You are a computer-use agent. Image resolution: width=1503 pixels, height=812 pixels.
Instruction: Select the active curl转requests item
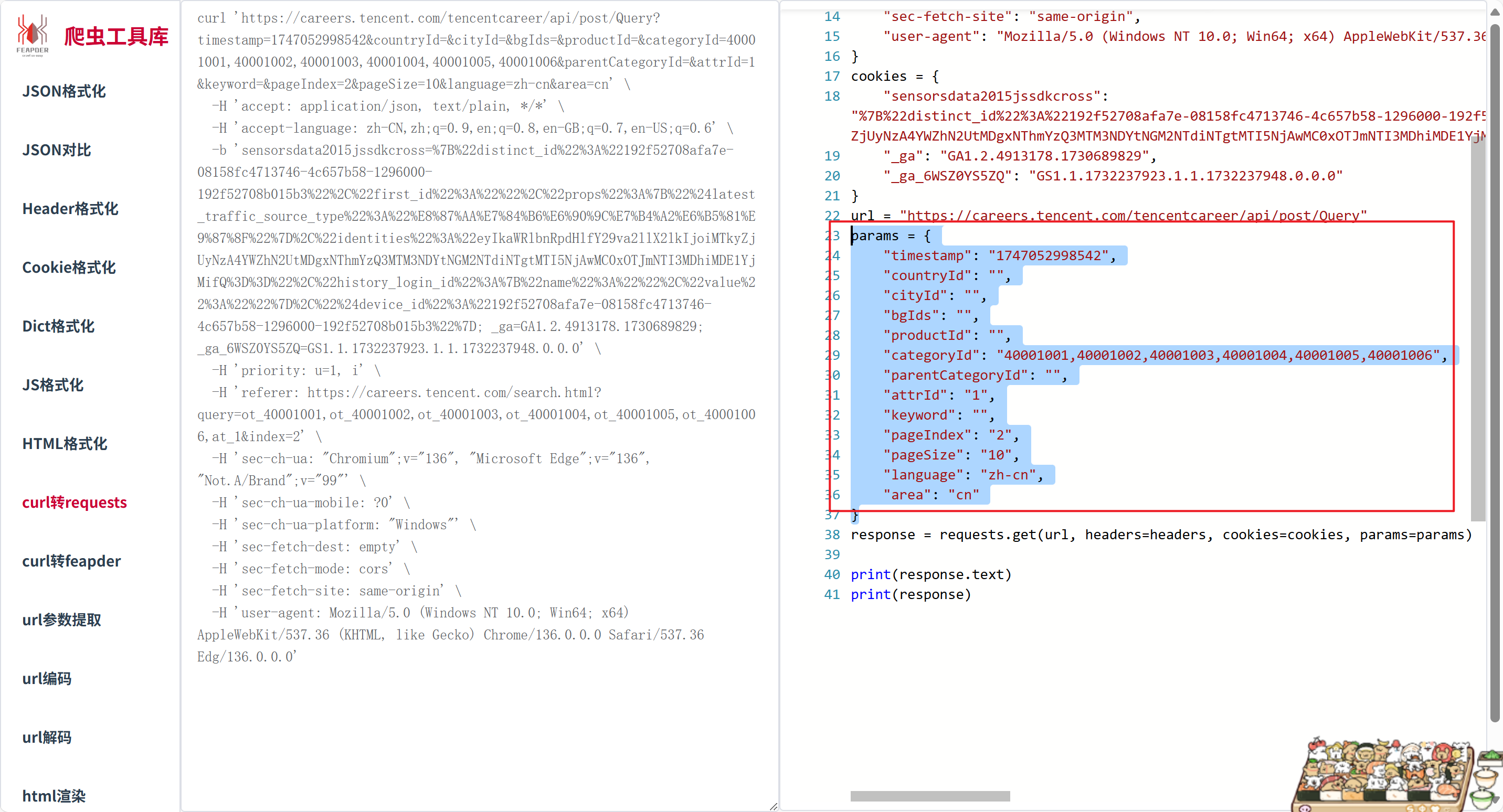[75, 502]
